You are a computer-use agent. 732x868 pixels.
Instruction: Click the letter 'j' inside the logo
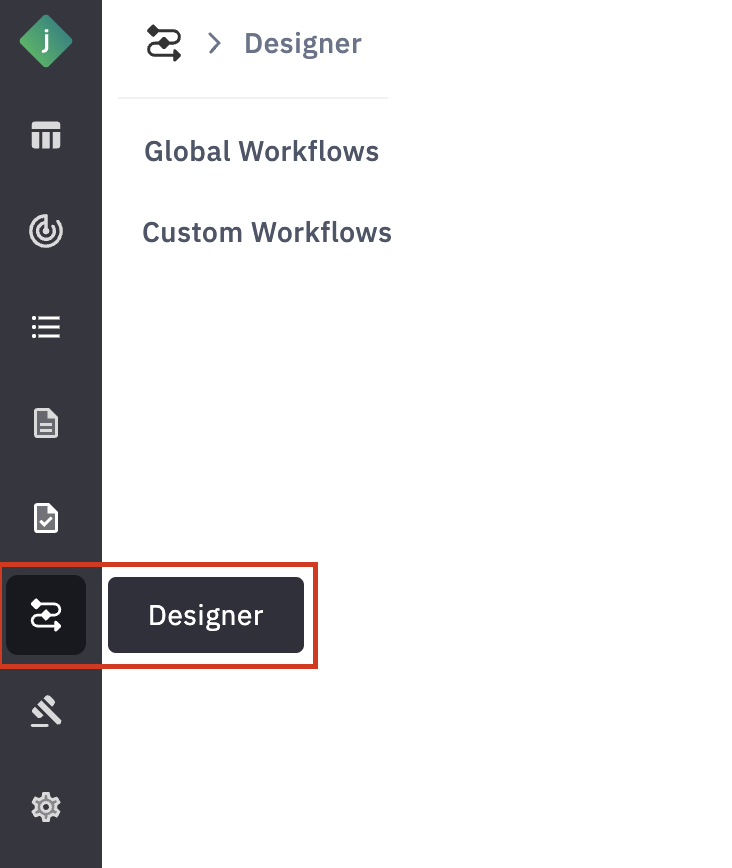(46, 41)
